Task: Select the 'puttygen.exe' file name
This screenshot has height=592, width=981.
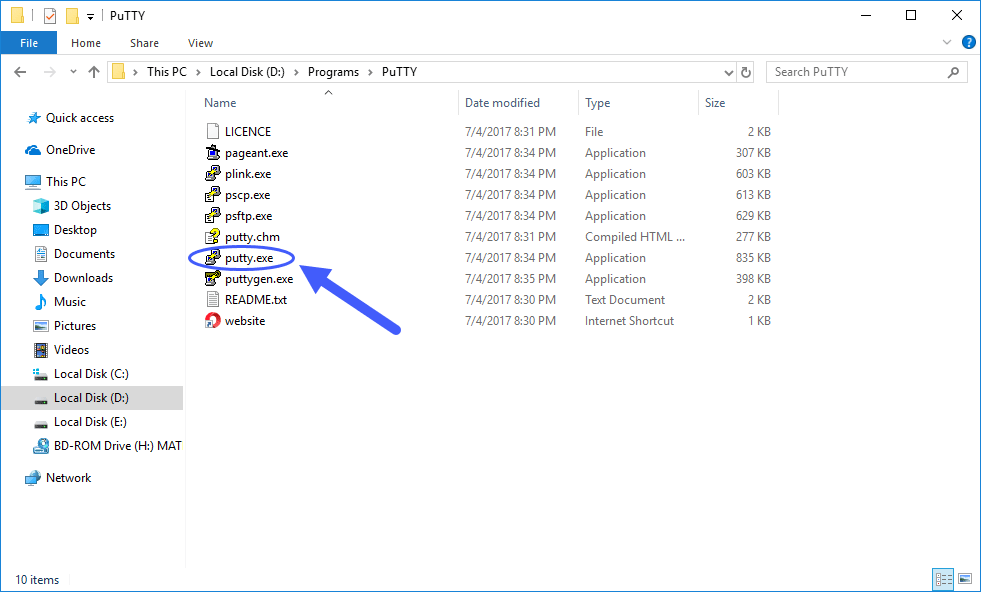Action: [259, 279]
